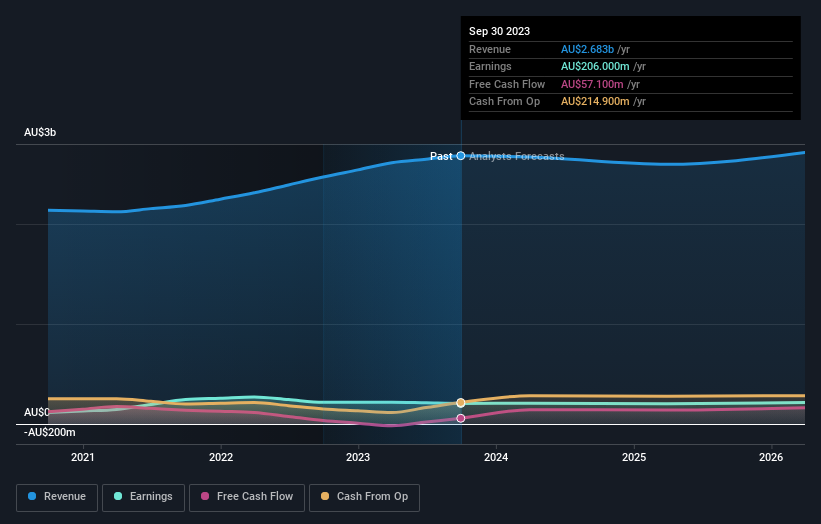This screenshot has width=821, height=524.
Task: Select the pink Free Cash Flow marker
Action: pos(461,418)
